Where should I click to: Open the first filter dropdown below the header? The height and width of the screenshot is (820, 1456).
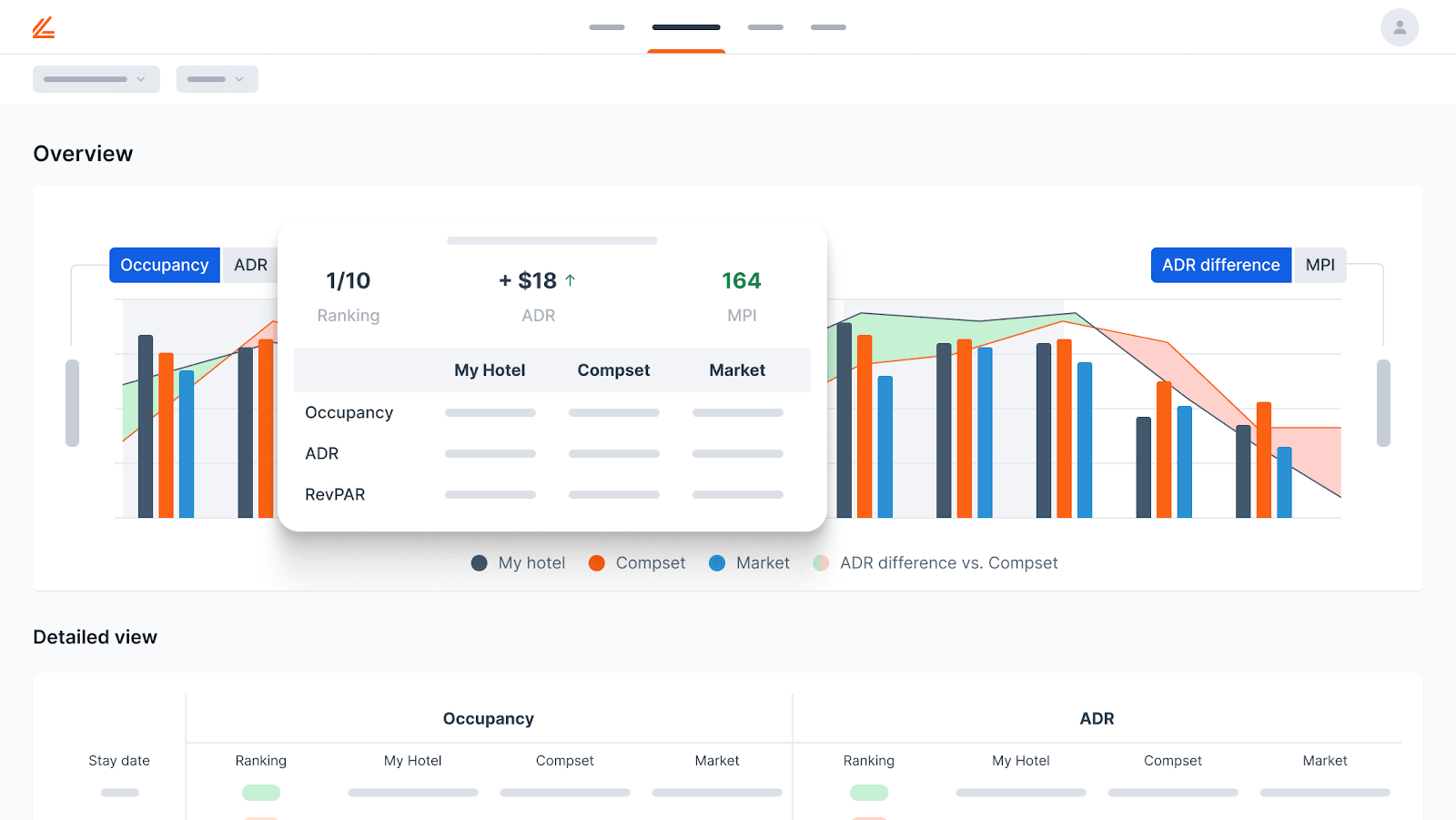(x=96, y=79)
